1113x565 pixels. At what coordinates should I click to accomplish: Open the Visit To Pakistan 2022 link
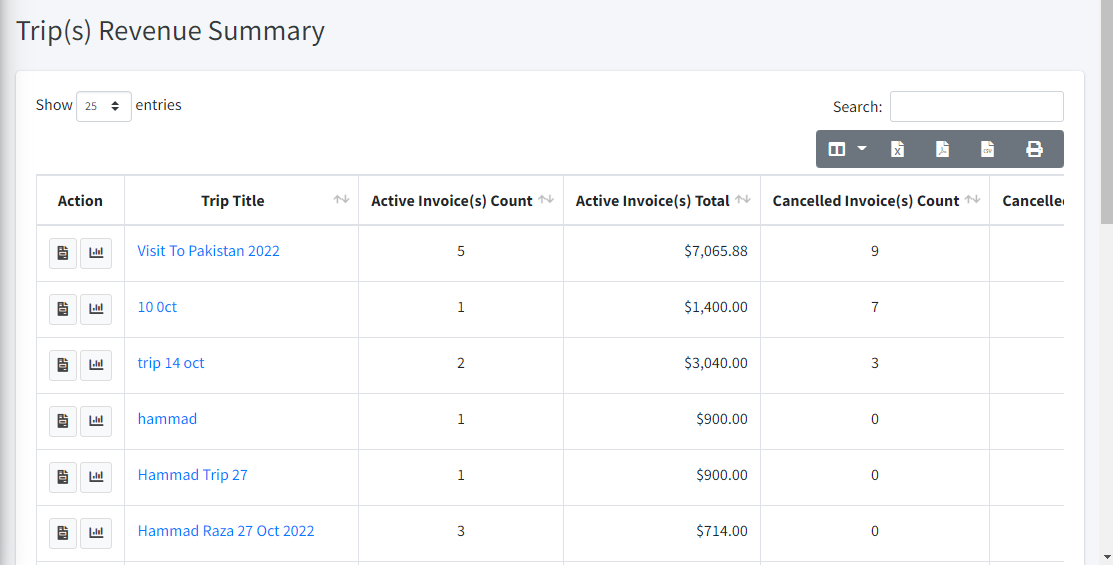208,251
